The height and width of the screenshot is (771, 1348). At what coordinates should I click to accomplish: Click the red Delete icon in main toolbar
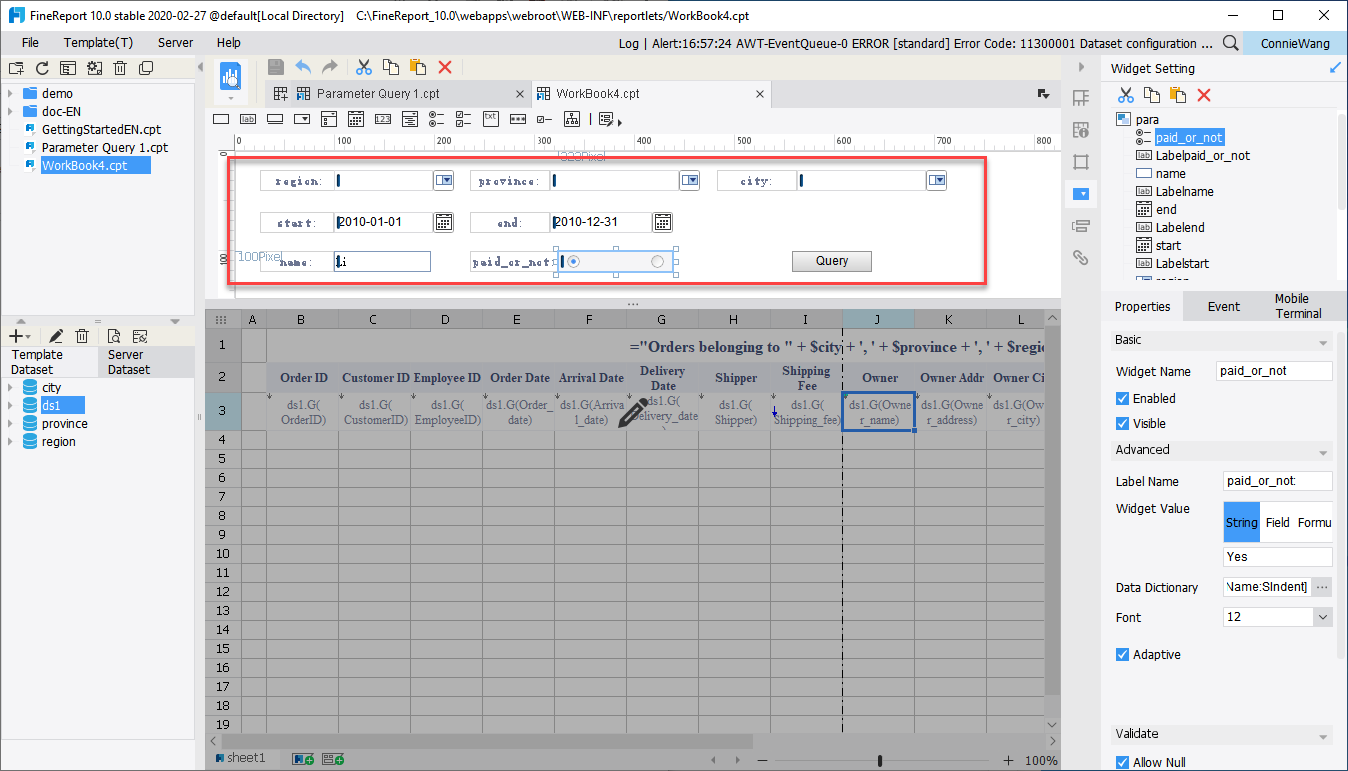(445, 67)
